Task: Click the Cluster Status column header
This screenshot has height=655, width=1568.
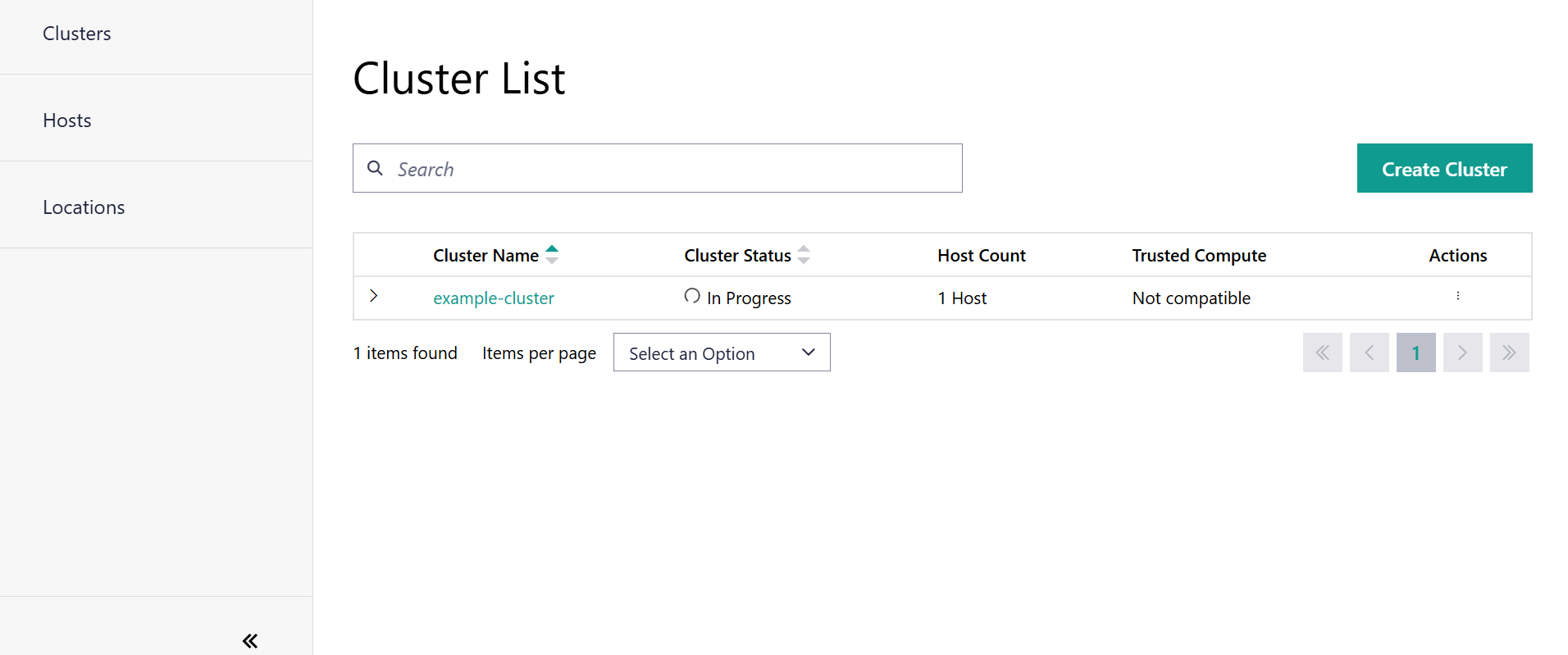Action: point(737,256)
